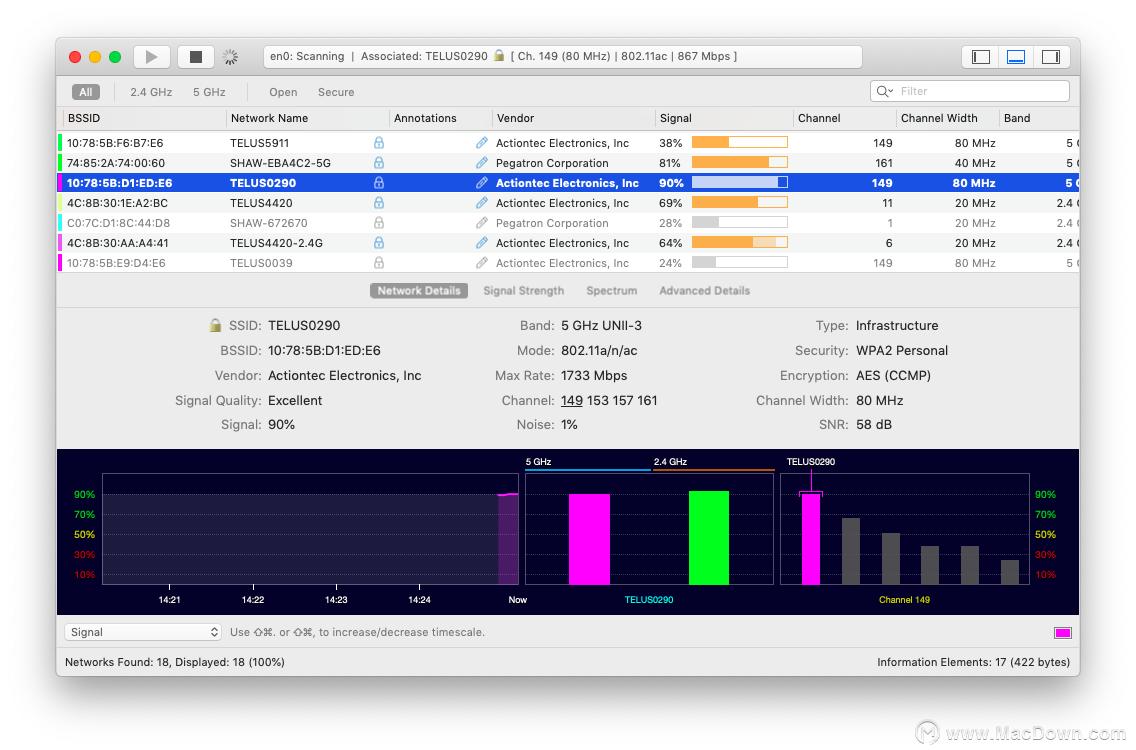This screenshot has height=750, width=1136.
Task: Select the All filter
Action: pos(85,92)
